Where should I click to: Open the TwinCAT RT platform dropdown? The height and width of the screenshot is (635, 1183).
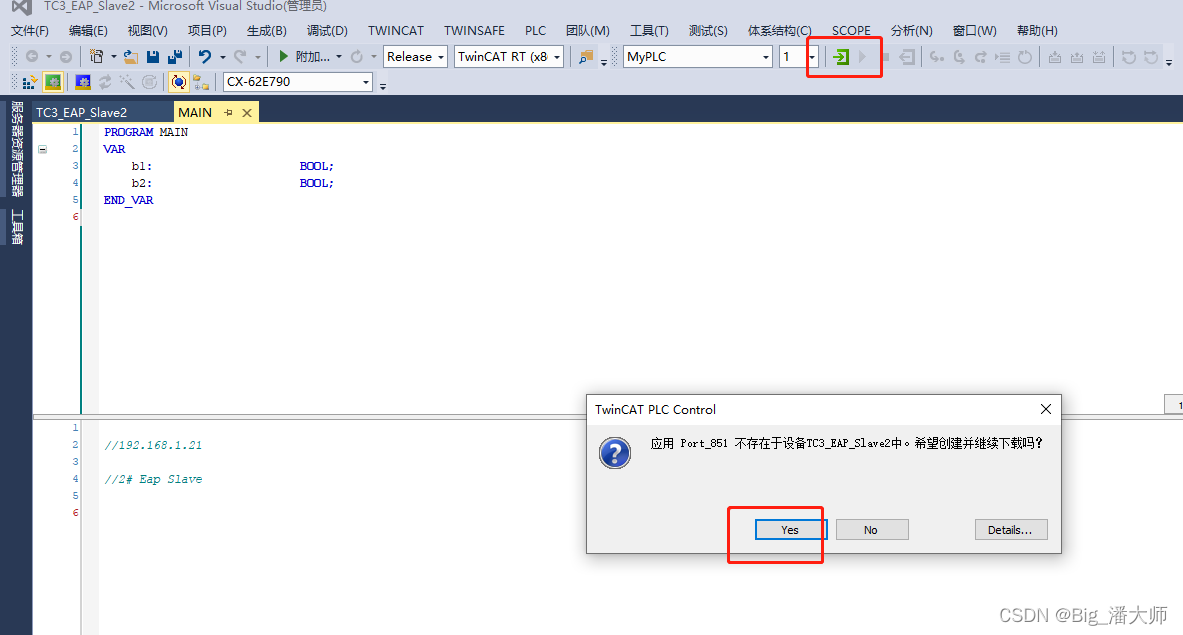[x=557, y=57]
